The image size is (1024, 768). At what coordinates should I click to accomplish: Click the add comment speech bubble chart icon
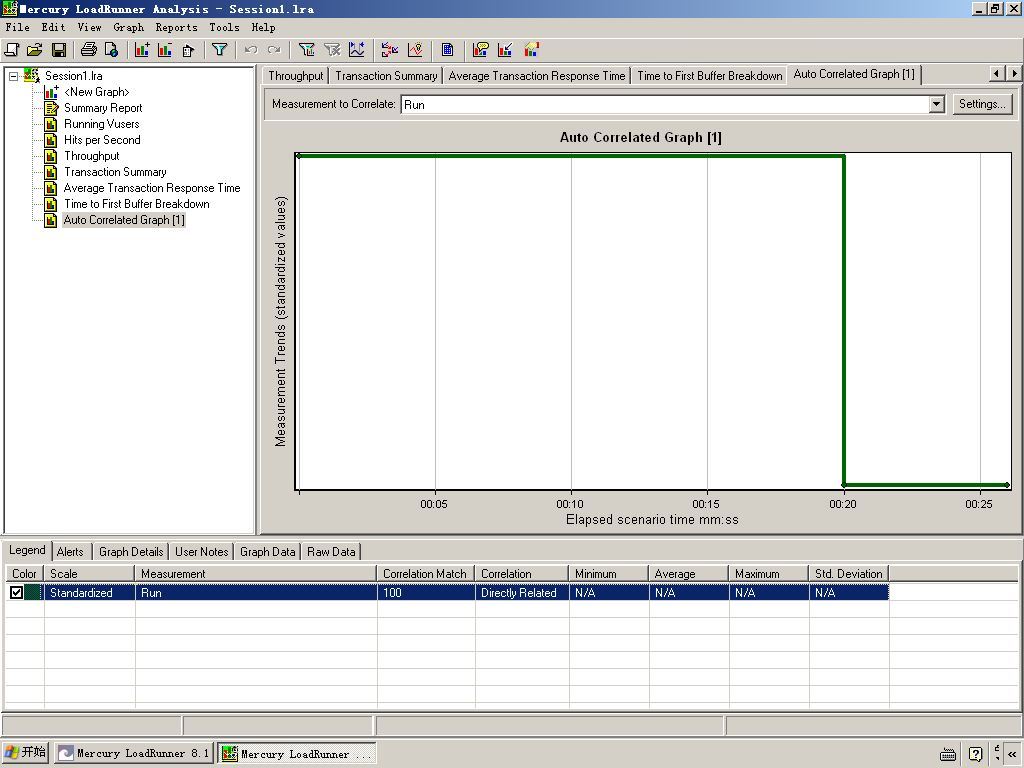481,50
